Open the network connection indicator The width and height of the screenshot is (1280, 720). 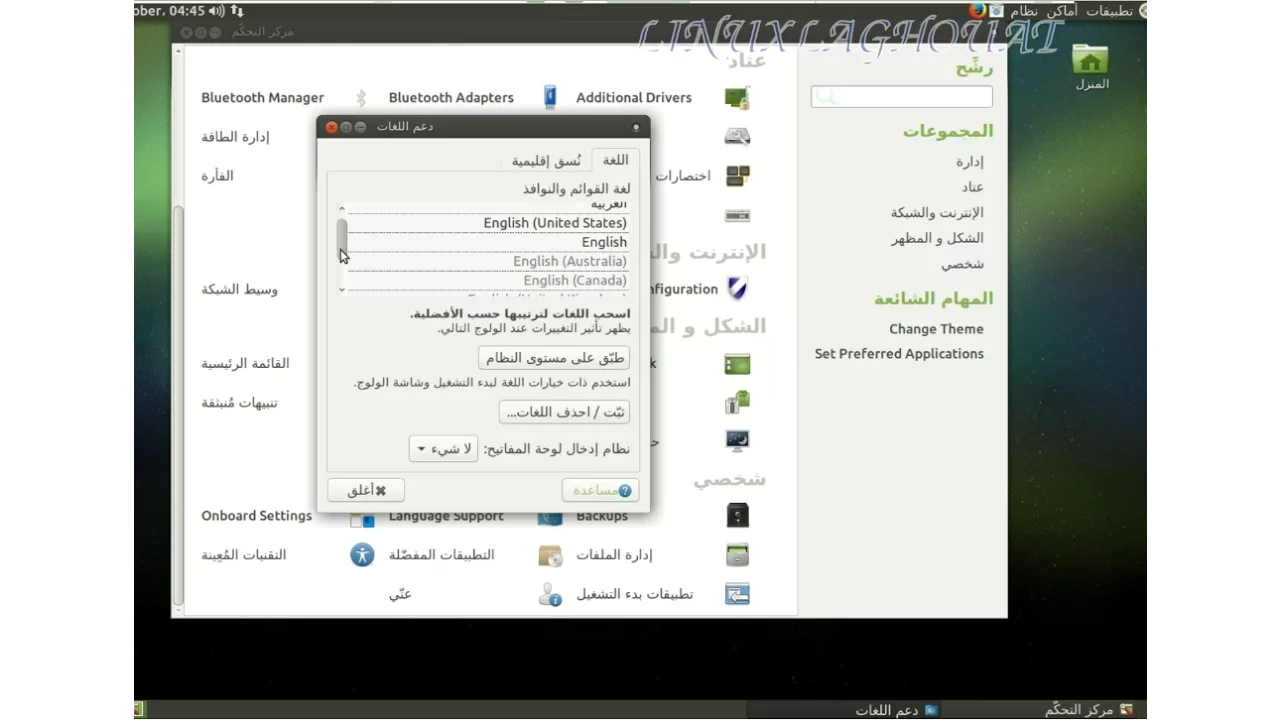237,11
